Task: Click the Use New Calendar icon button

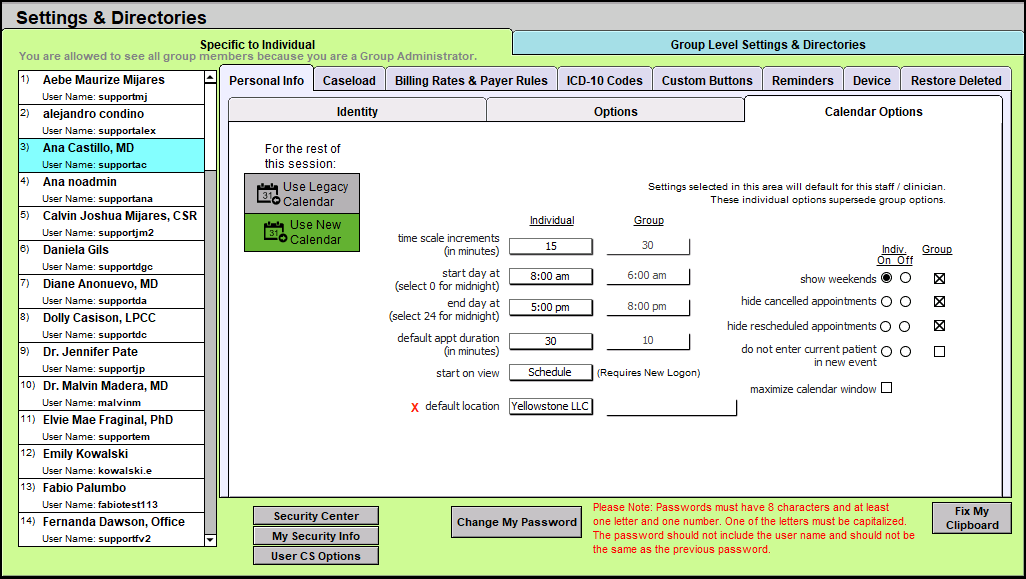Action: 301,232
